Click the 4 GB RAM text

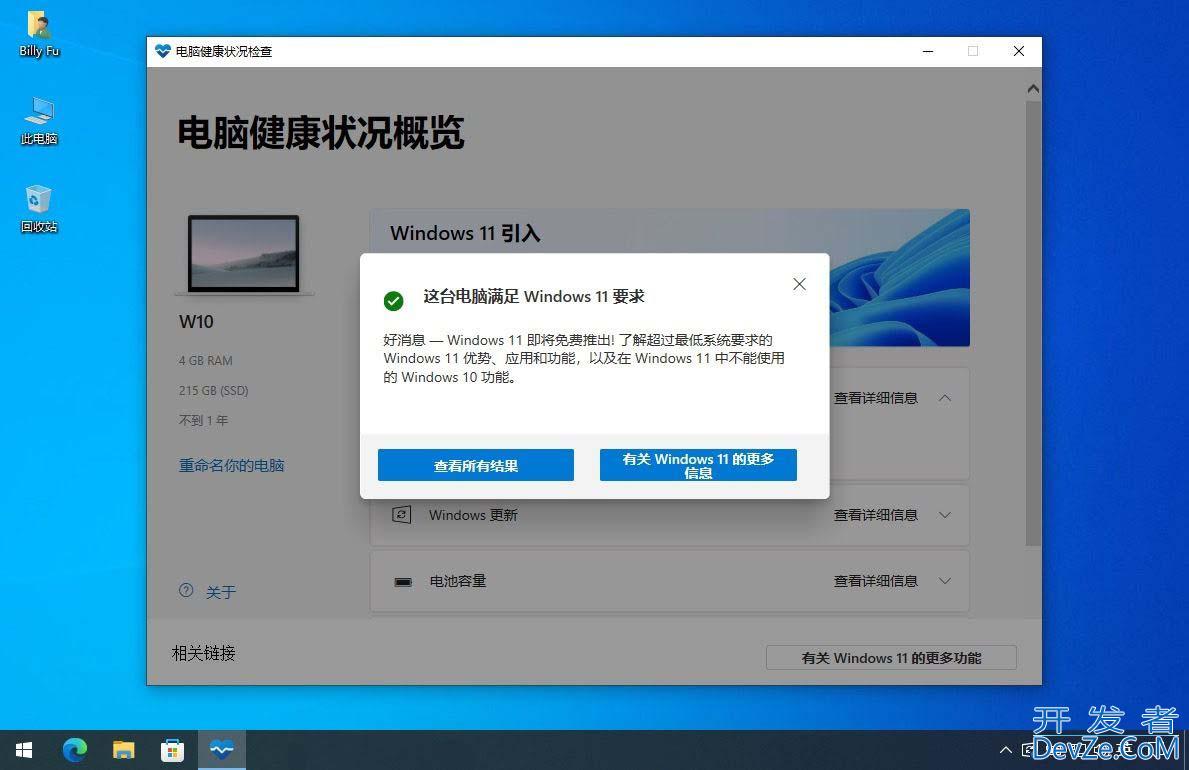coord(205,360)
